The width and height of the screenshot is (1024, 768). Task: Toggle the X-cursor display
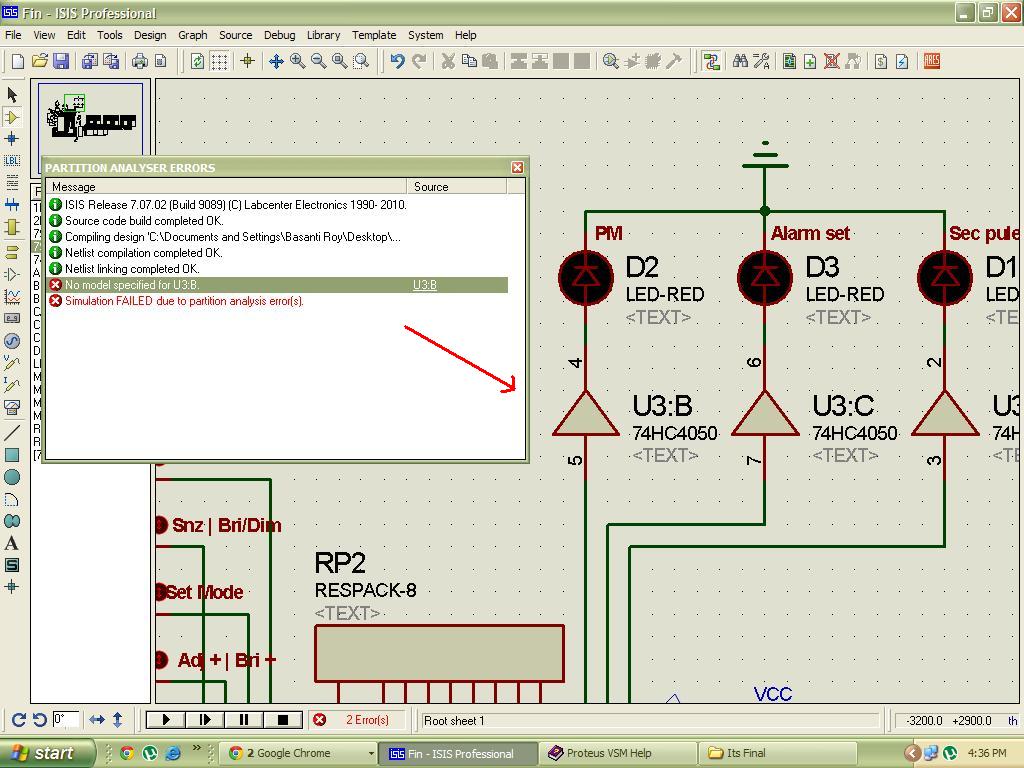click(x=247, y=60)
